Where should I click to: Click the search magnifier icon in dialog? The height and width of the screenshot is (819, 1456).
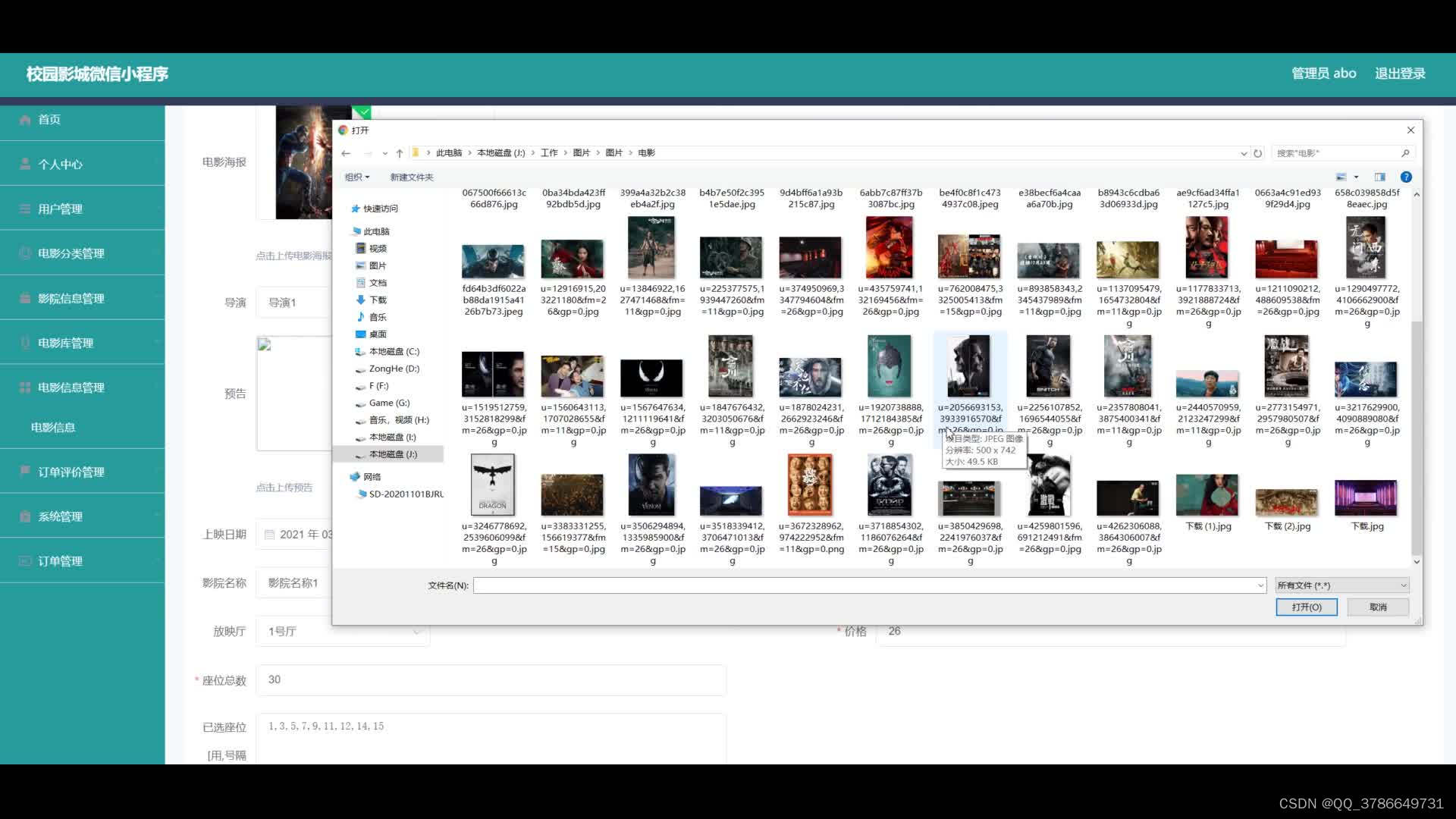[1405, 153]
